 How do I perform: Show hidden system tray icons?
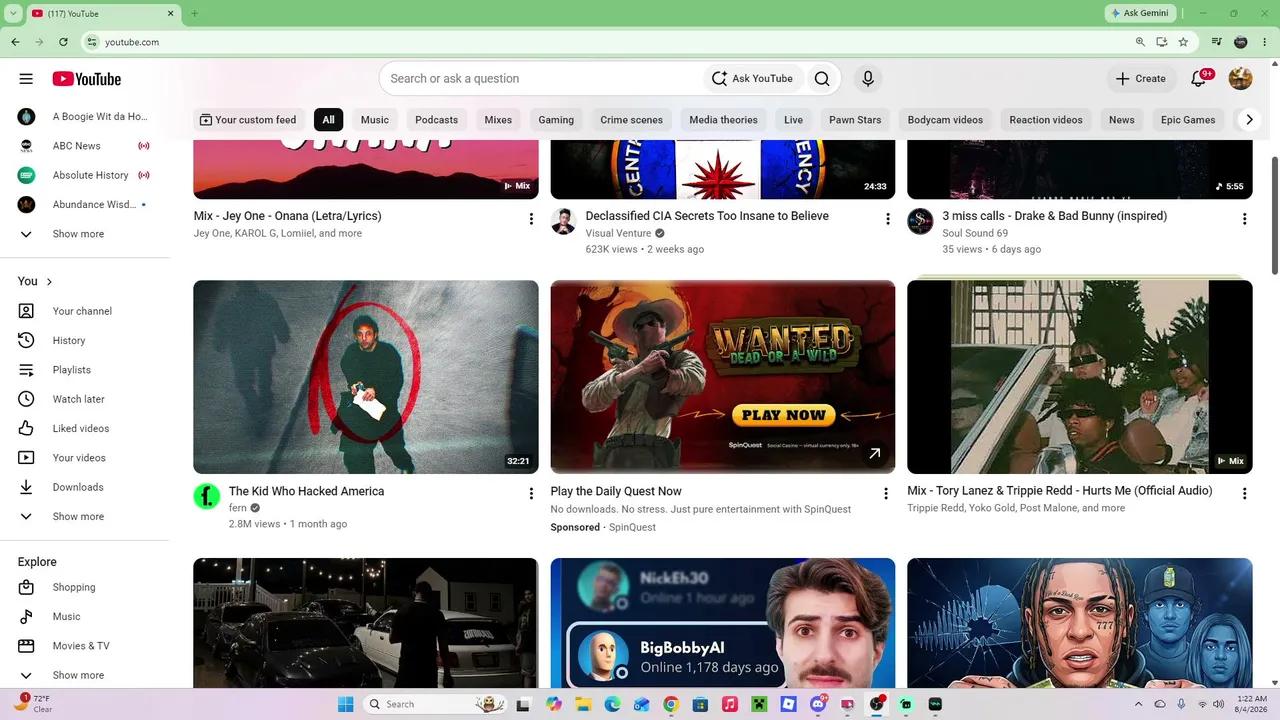(x=1138, y=704)
